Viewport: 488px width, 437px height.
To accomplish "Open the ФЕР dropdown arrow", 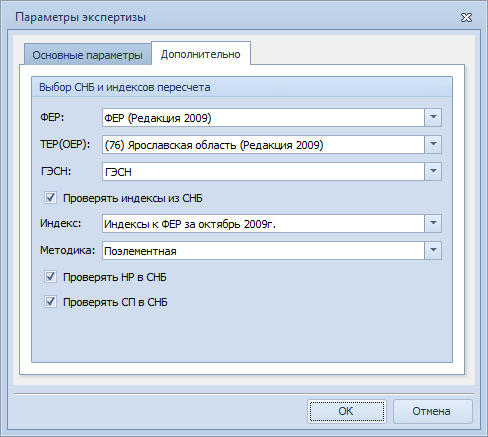I will coord(433,117).
